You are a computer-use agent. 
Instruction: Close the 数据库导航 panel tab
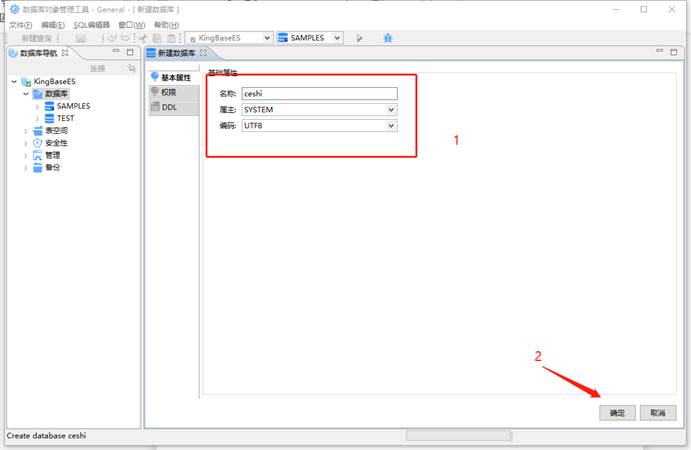(65, 52)
